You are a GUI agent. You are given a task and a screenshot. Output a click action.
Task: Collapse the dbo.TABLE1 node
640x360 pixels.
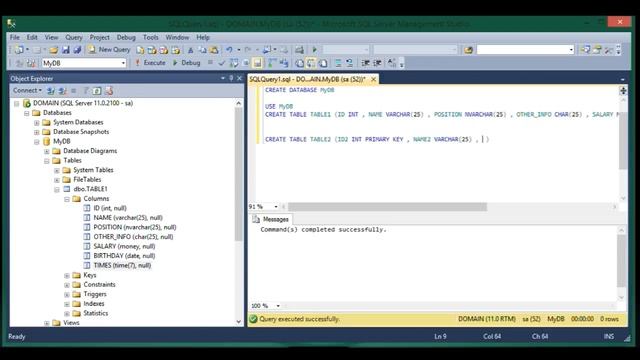coord(57,189)
